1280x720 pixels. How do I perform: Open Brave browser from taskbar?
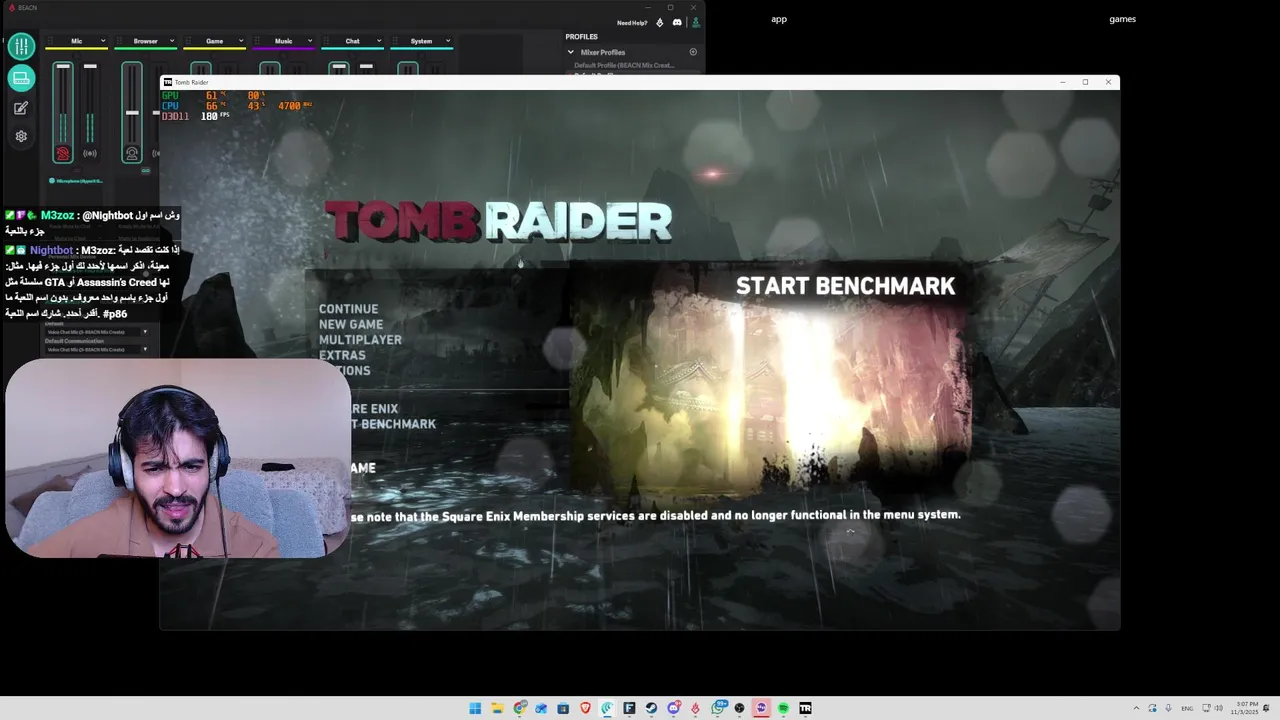click(x=585, y=708)
